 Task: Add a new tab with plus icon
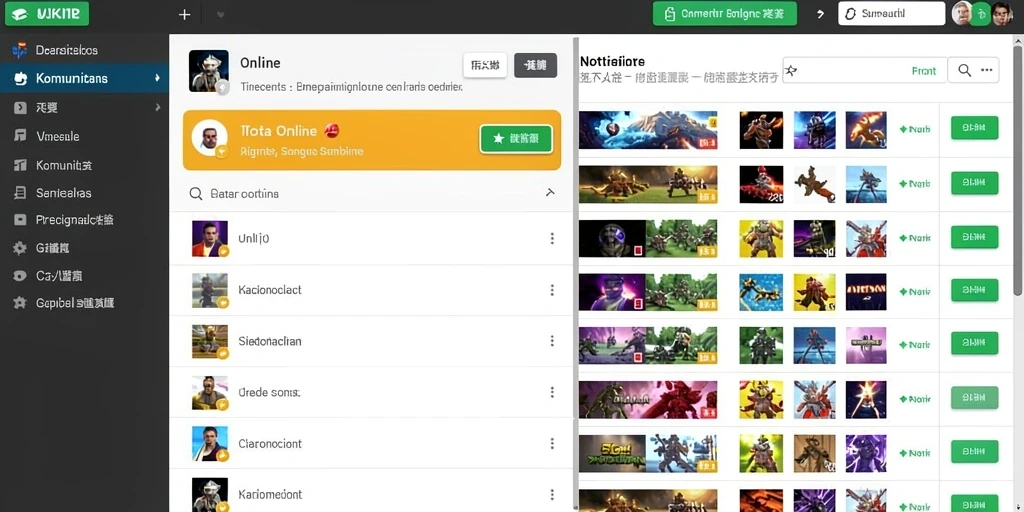(x=185, y=14)
